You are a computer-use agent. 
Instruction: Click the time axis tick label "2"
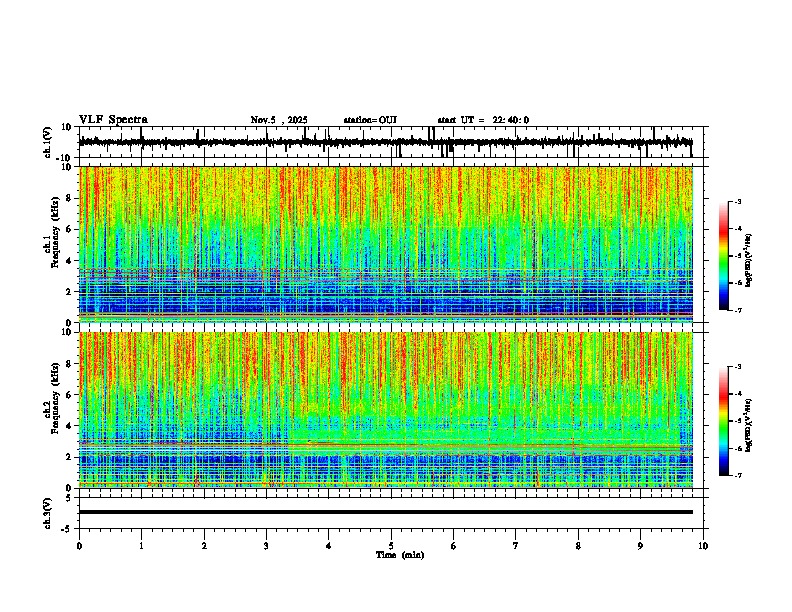click(204, 546)
